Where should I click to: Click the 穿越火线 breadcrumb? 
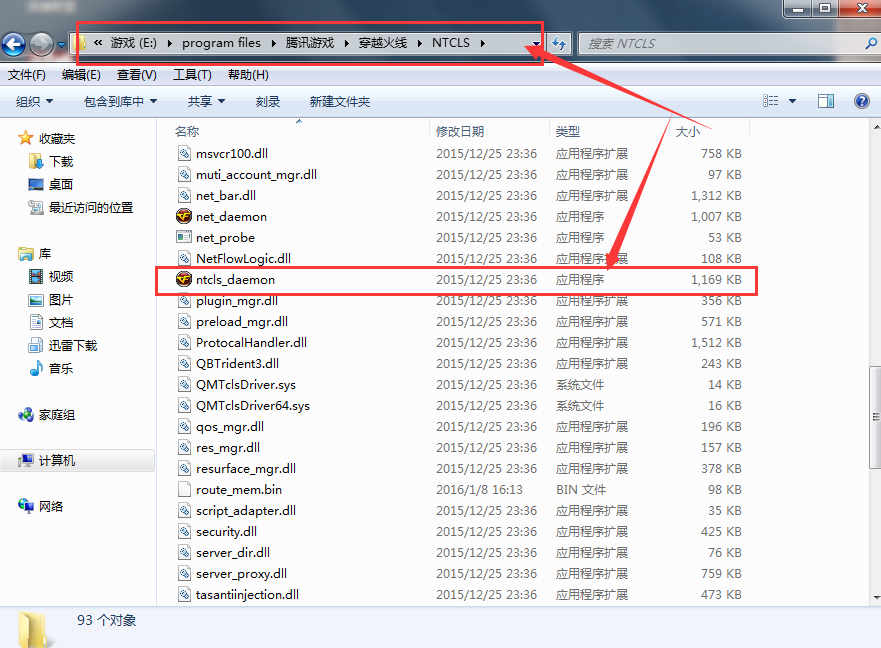coord(383,43)
